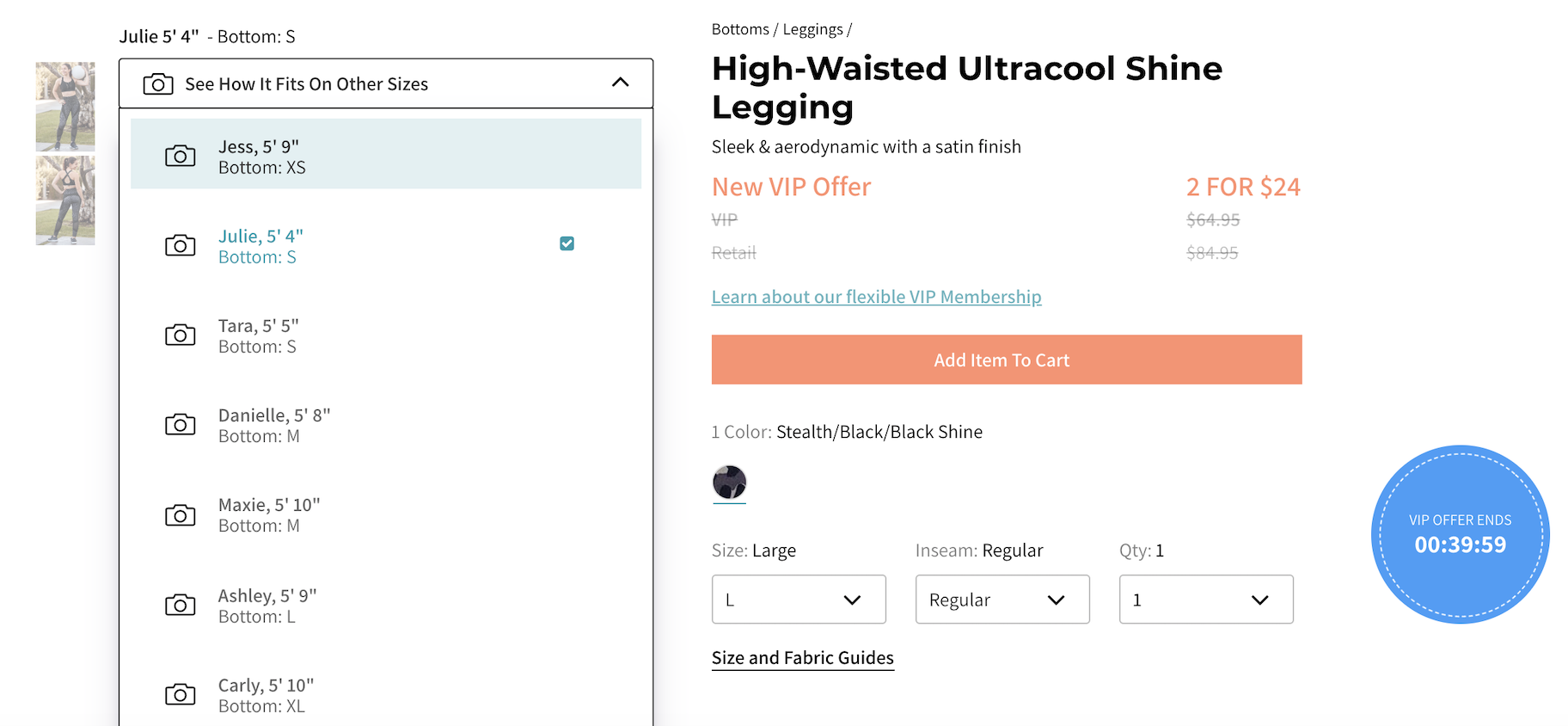The height and width of the screenshot is (726, 1568).
Task: Click the camera icon beside Julie, 5' 4"
Action: (180, 245)
